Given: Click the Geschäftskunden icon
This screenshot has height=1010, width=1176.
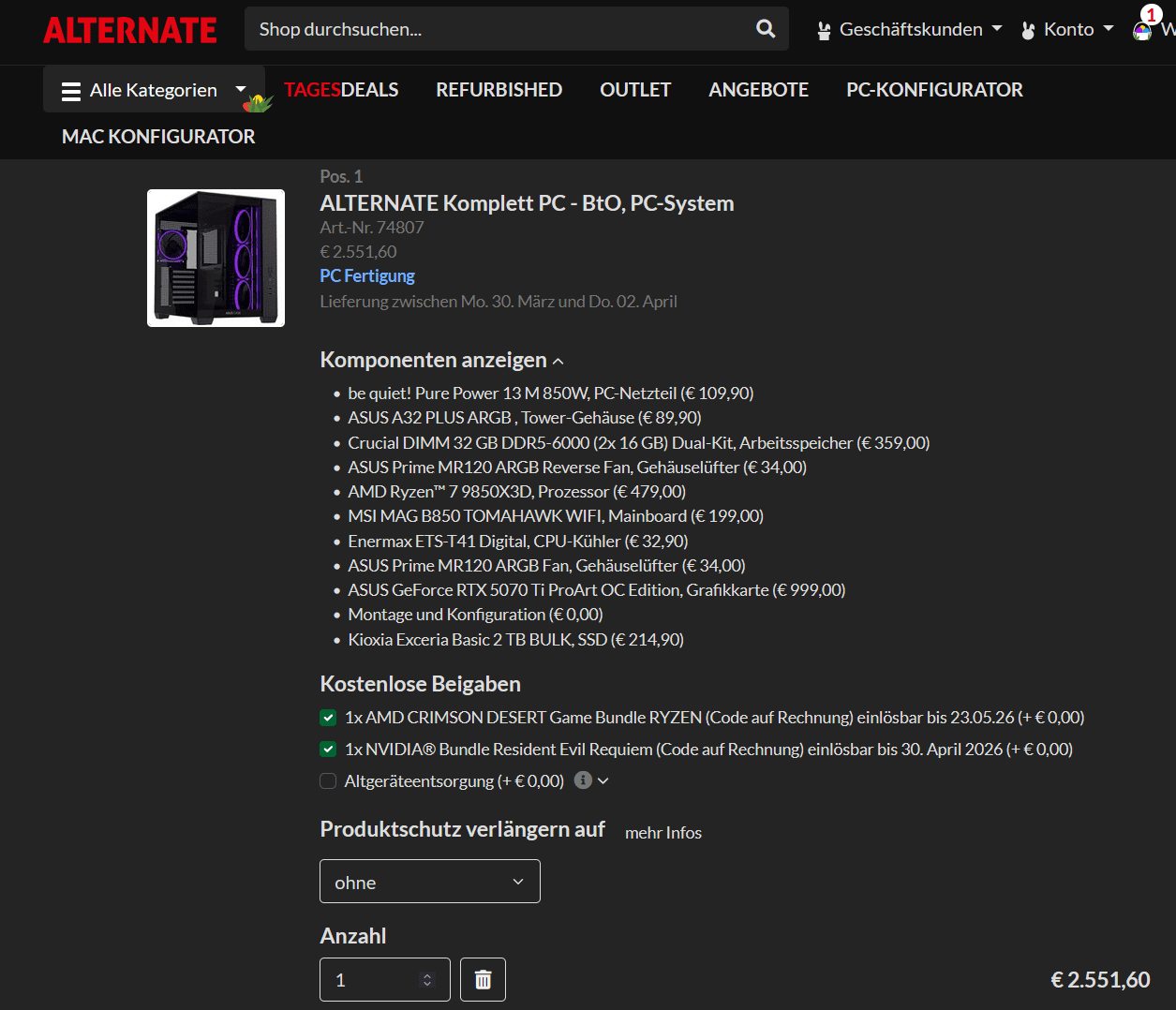Looking at the screenshot, I should click(824, 30).
